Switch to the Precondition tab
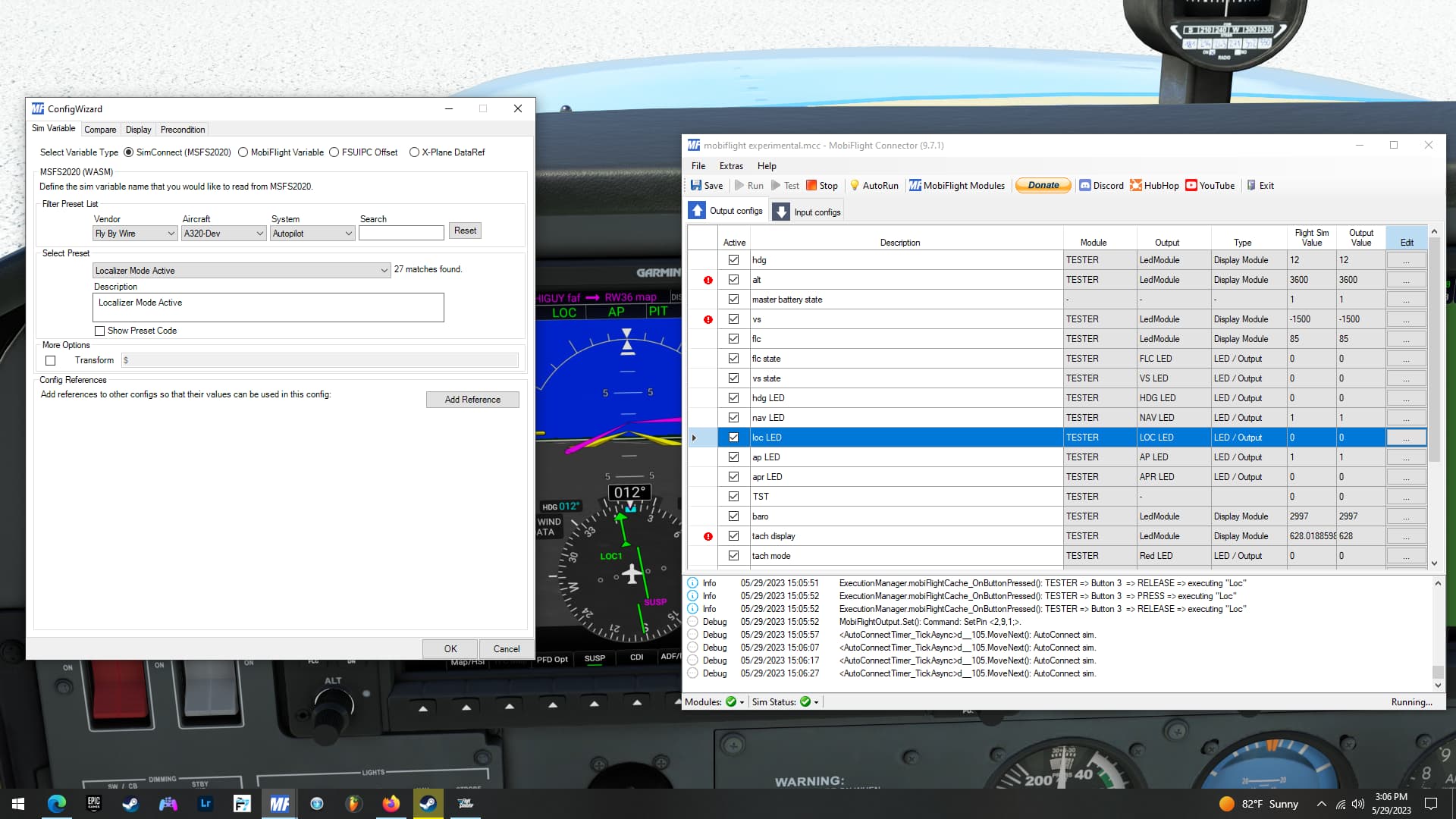This screenshot has height=819, width=1456. click(183, 130)
